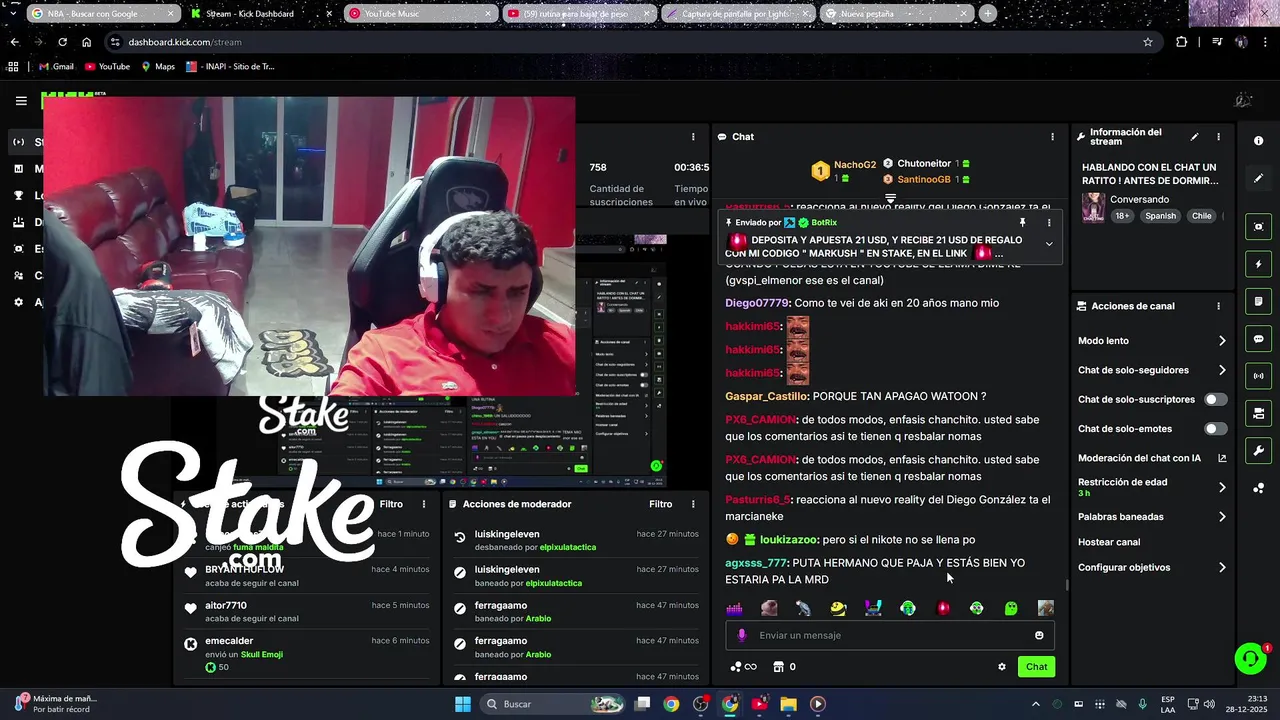Click the taskbar Buscar search box

coord(552,704)
